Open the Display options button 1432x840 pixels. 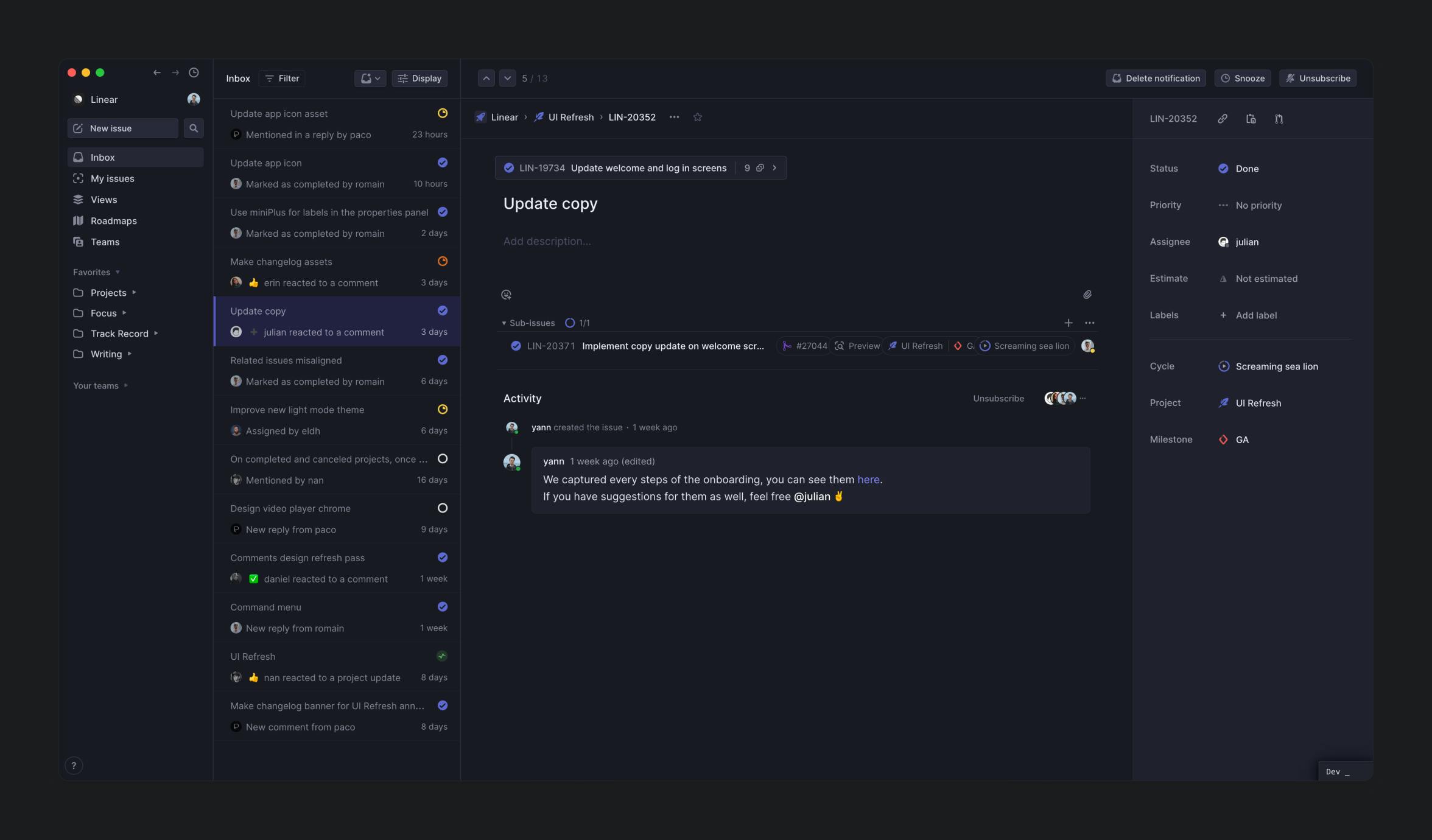[x=419, y=78]
